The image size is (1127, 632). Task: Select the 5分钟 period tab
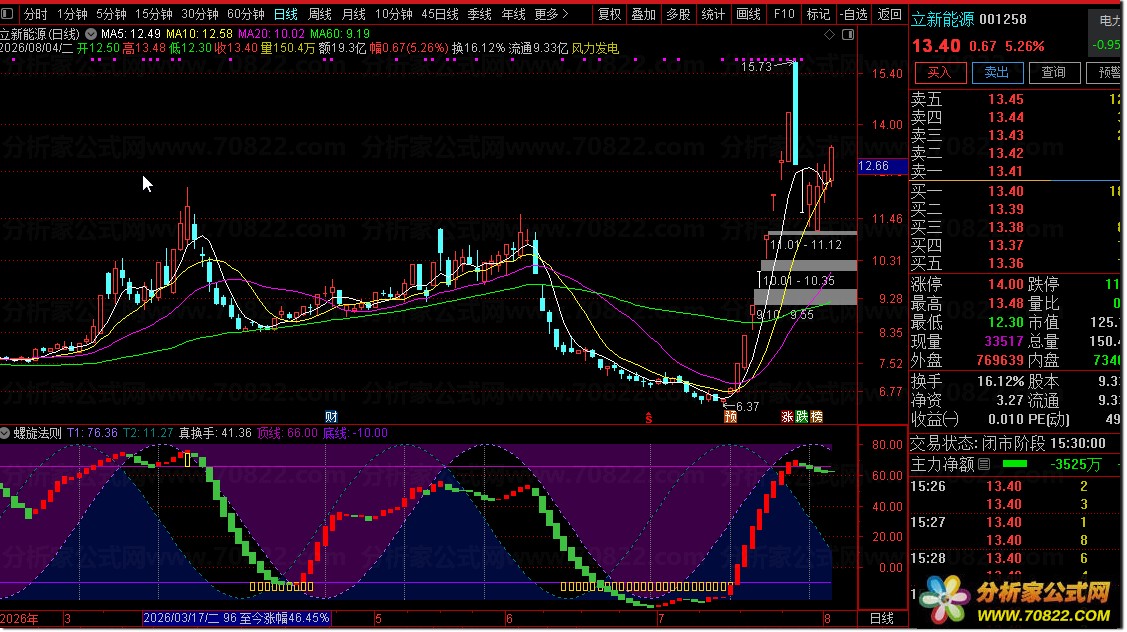[x=111, y=14]
